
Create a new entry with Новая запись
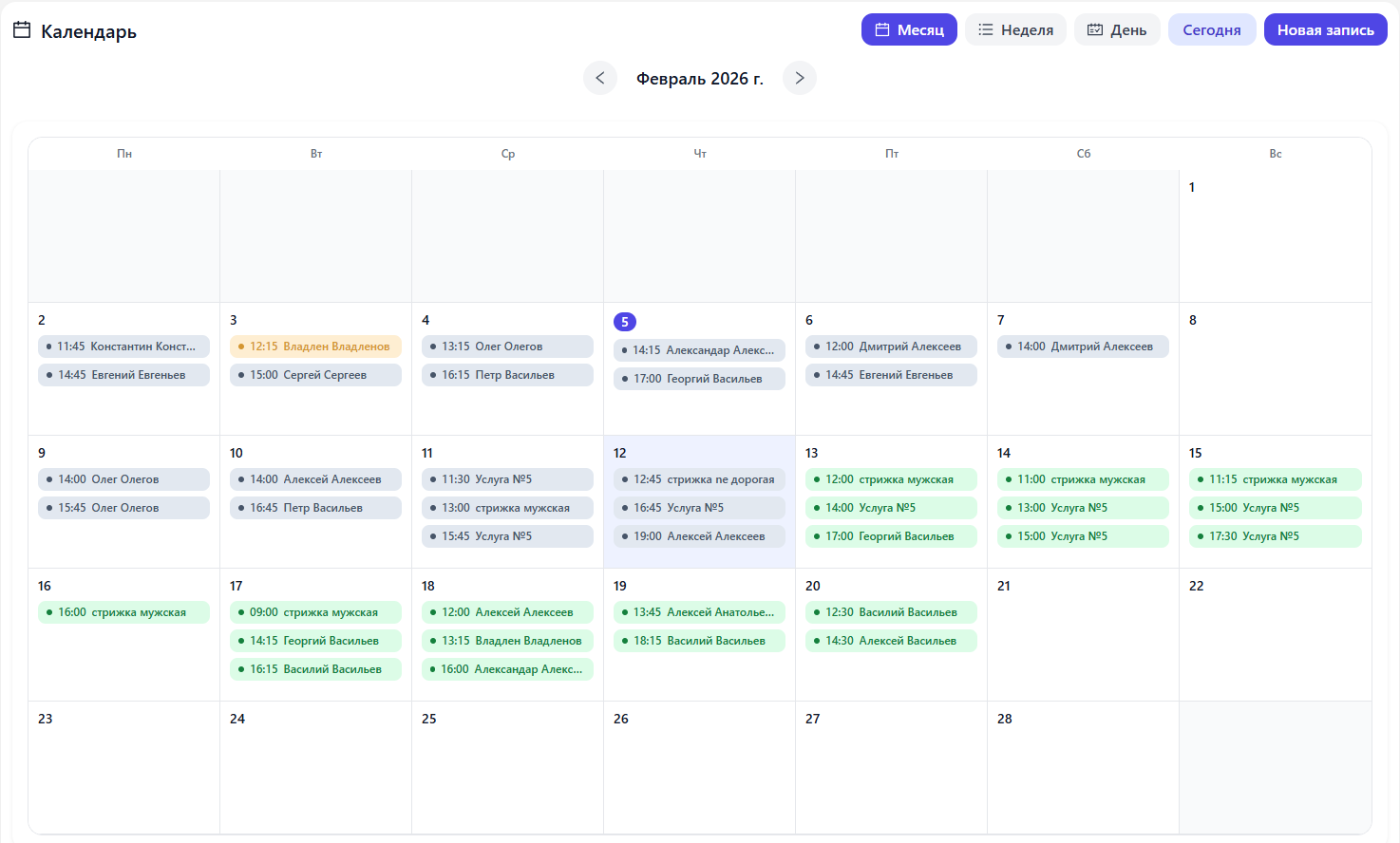(x=1325, y=30)
